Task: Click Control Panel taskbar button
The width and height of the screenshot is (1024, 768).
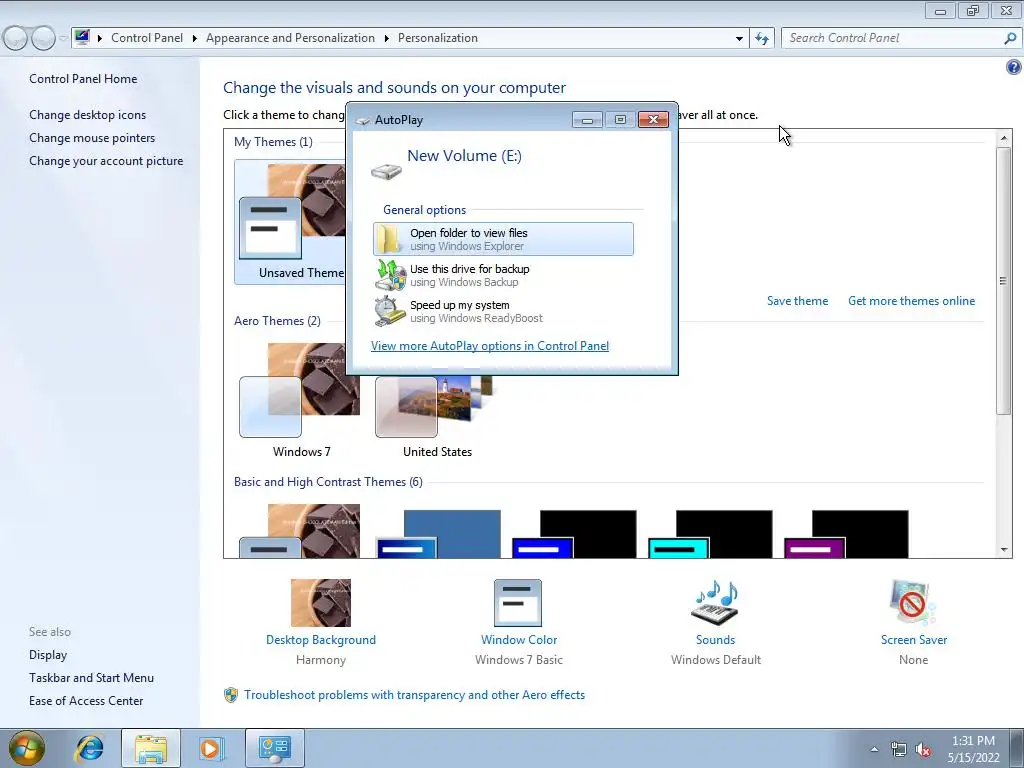Action: tap(274, 748)
